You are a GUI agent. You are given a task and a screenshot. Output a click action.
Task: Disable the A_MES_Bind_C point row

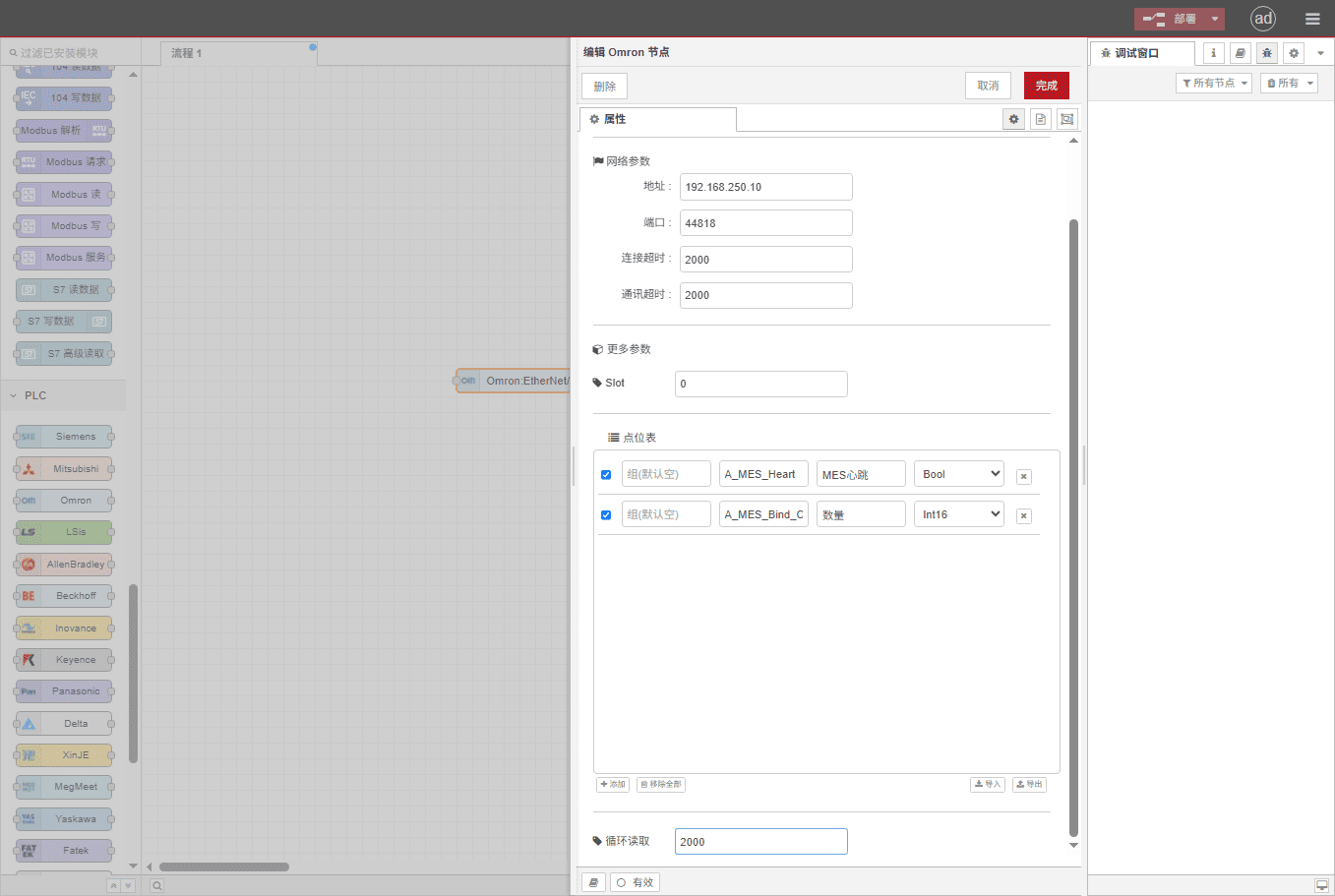click(x=606, y=514)
